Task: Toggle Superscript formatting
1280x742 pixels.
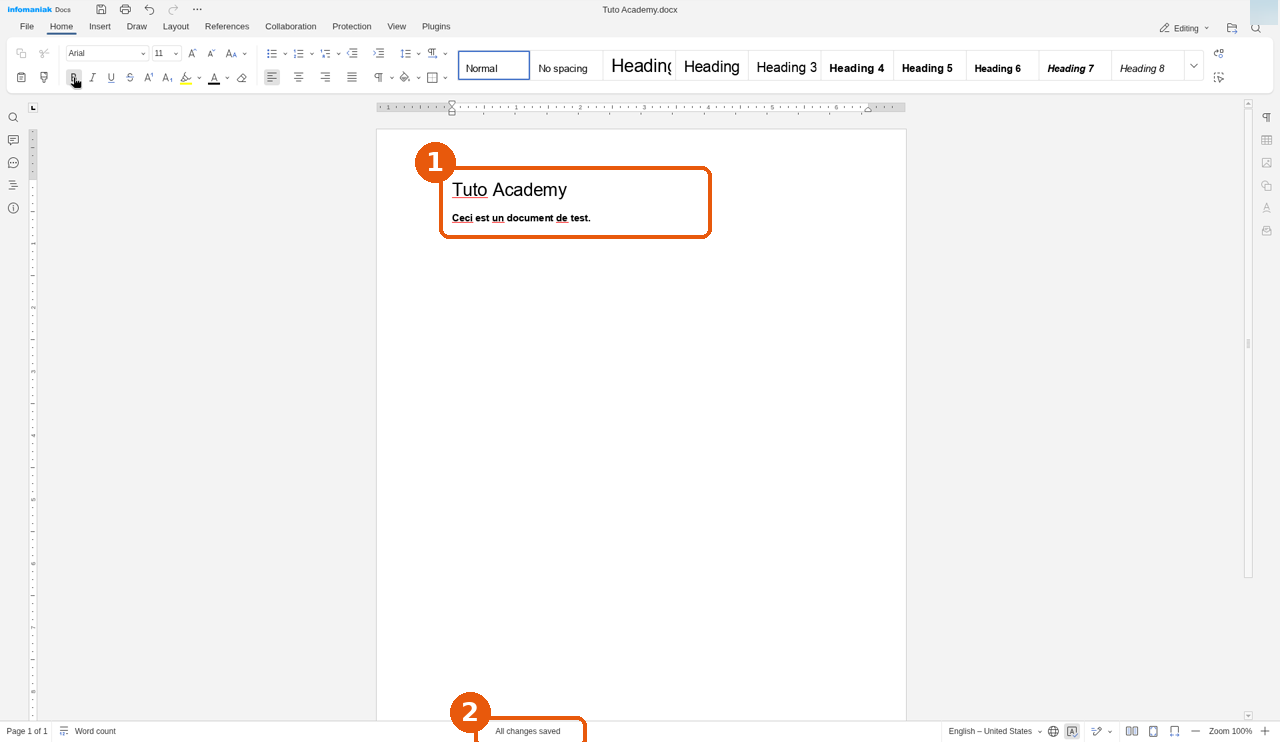Action: [x=149, y=77]
